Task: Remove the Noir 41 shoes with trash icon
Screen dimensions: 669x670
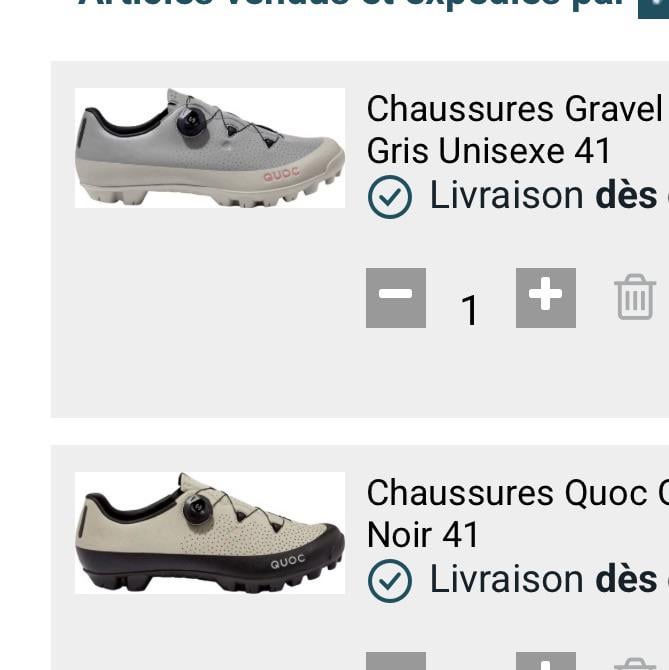Action: (635, 664)
